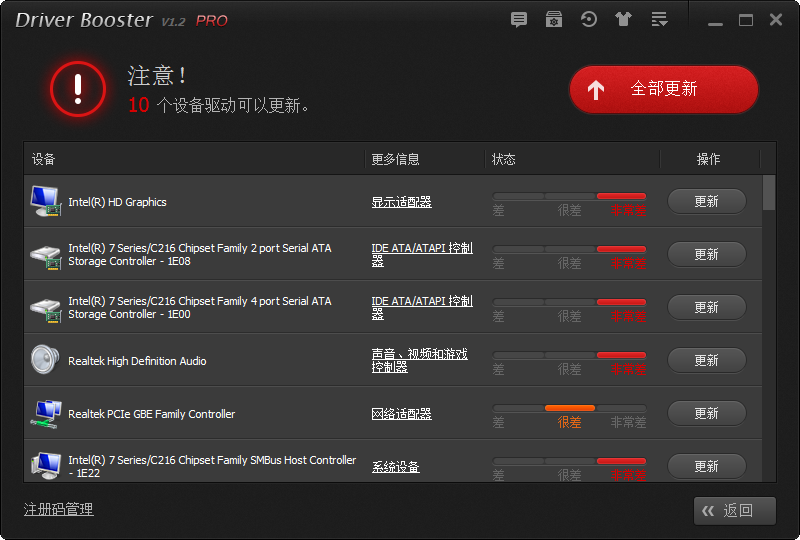800x540 pixels.
Task: Open 注册码管理 license link
Action: click(x=58, y=510)
